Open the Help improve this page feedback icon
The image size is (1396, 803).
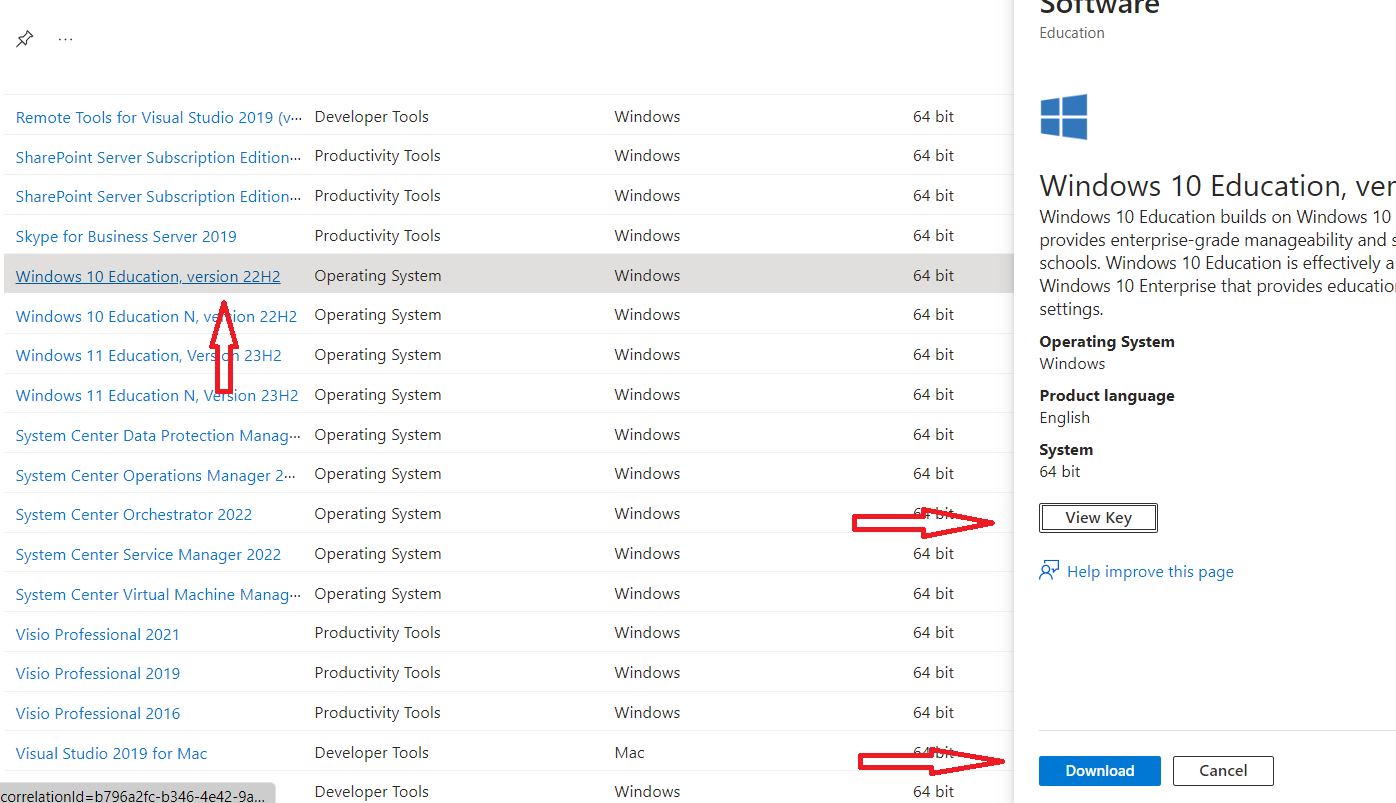click(1049, 570)
